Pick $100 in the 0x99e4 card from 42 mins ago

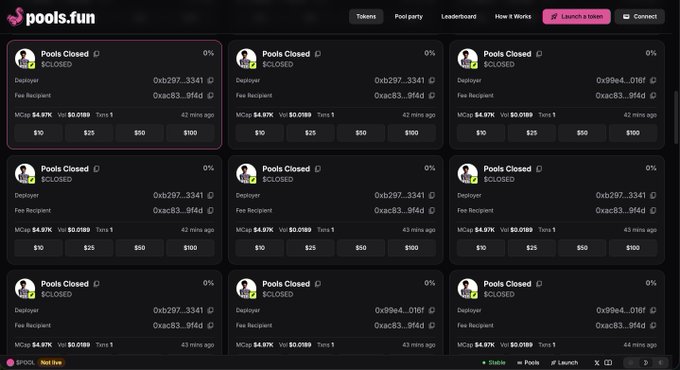(x=633, y=133)
